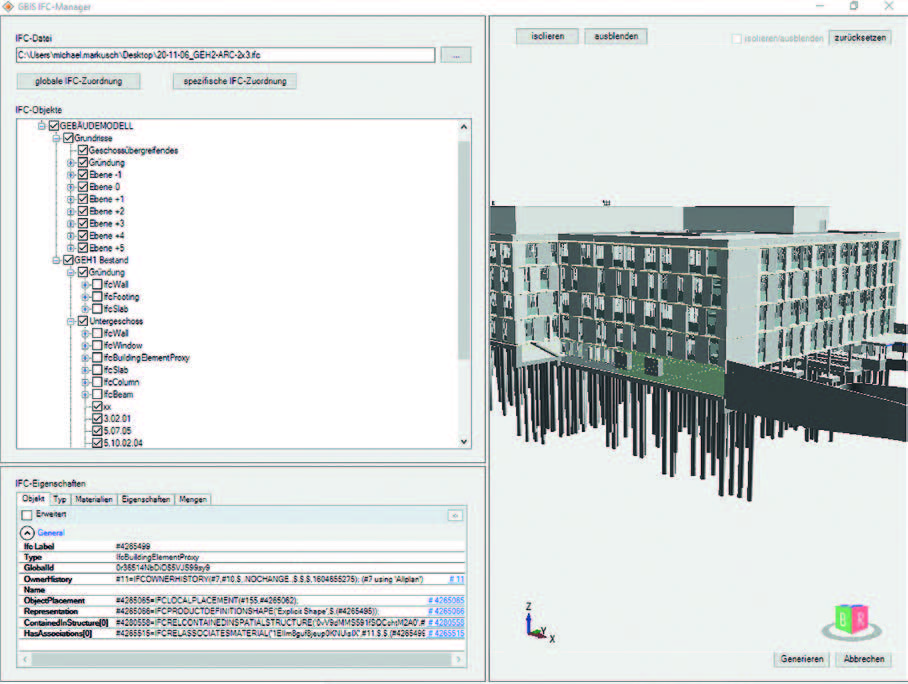Expand the Ebene +3 tree node
This screenshot has width=908, height=684.
71,224
